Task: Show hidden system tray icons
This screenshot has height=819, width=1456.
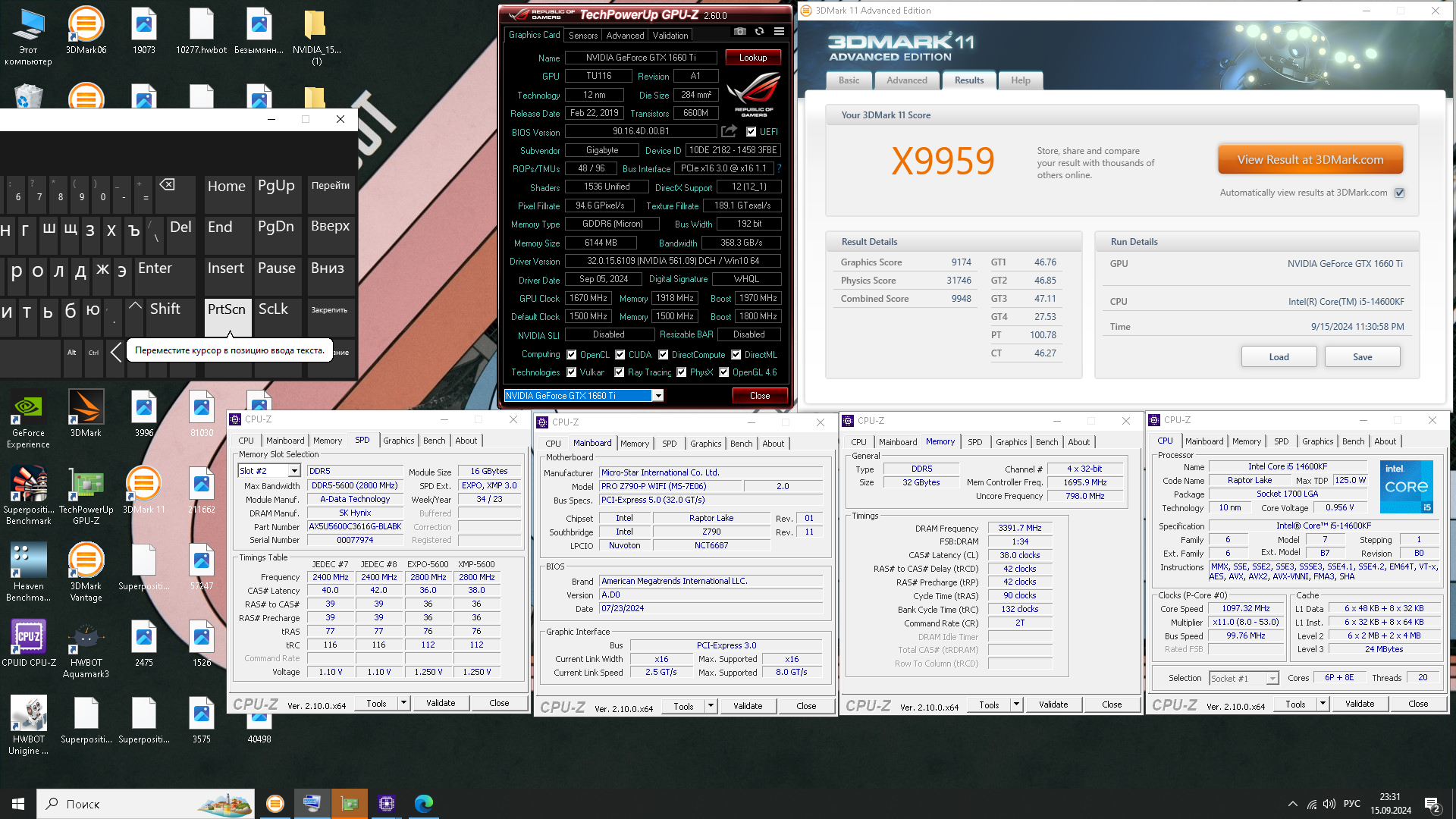Action: [x=1292, y=804]
